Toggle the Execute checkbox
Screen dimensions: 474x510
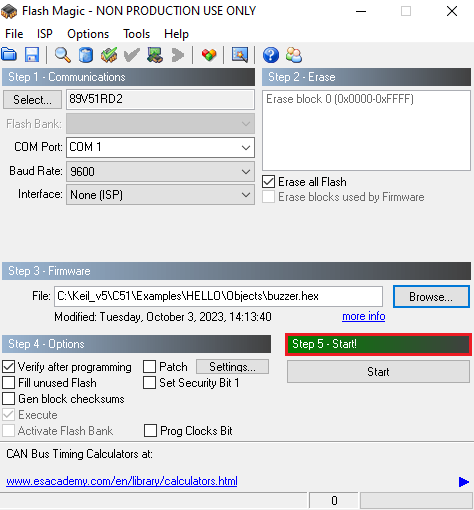click(8, 415)
